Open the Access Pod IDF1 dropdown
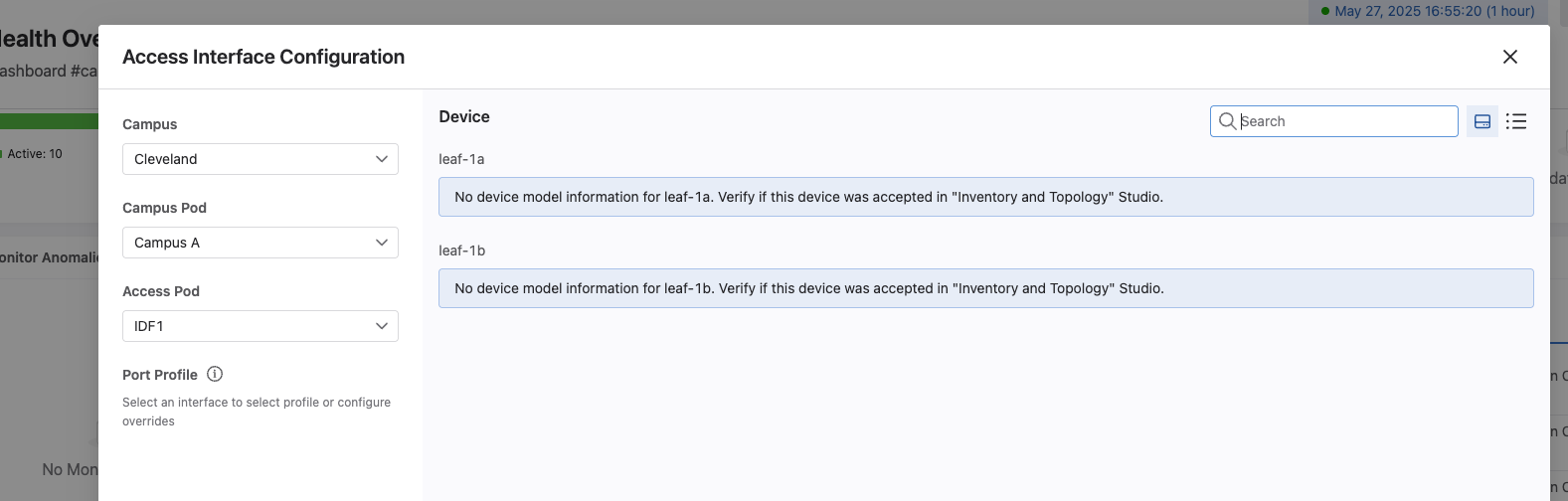This screenshot has height=501, width=1568. point(260,326)
